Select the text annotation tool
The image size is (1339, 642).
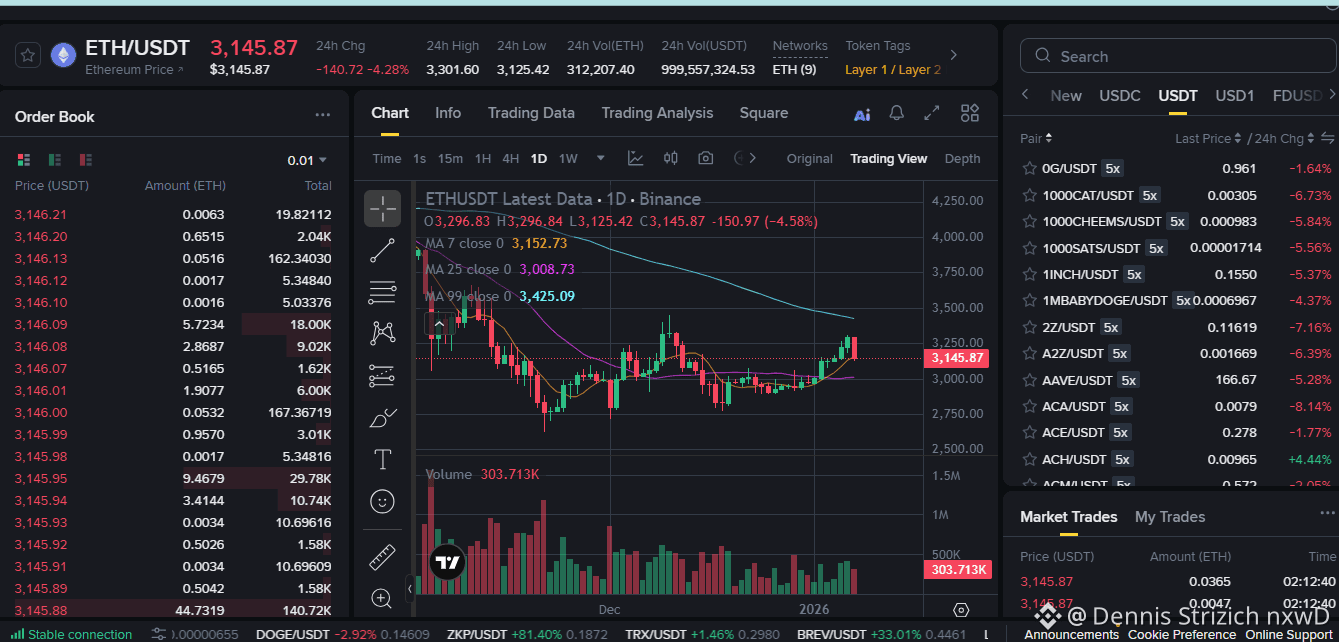pos(382,459)
